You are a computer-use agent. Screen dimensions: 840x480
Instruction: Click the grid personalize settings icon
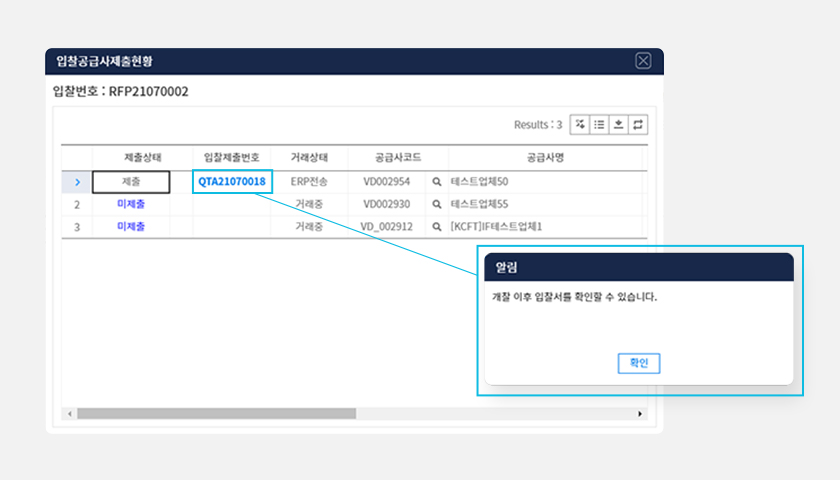pos(580,125)
